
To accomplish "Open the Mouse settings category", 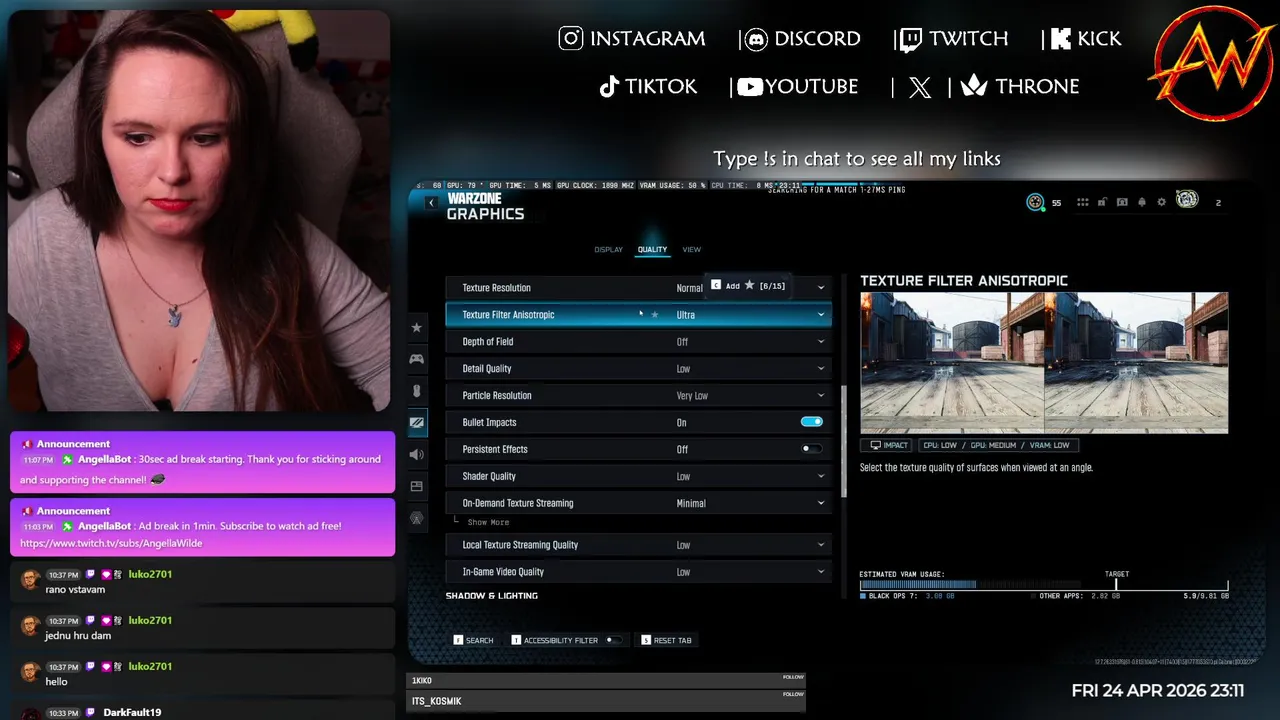I will [417, 391].
